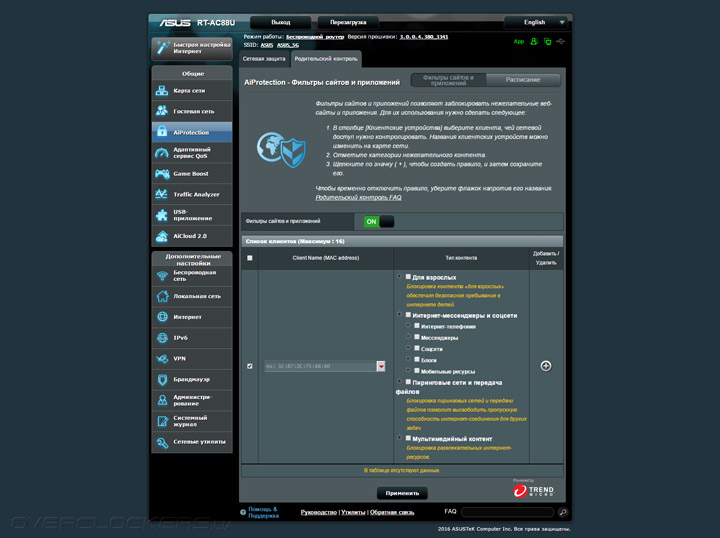Viewport: 720px width, 538px height.
Task: Click the USB status icon in header
Action: tap(560, 41)
